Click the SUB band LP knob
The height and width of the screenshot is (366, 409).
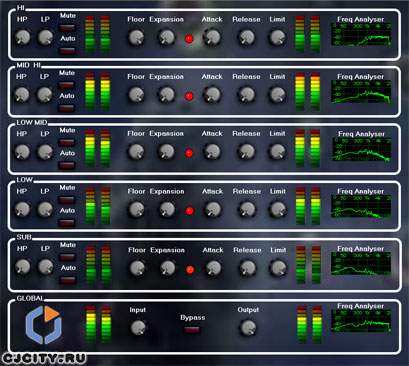coord(45,267)
